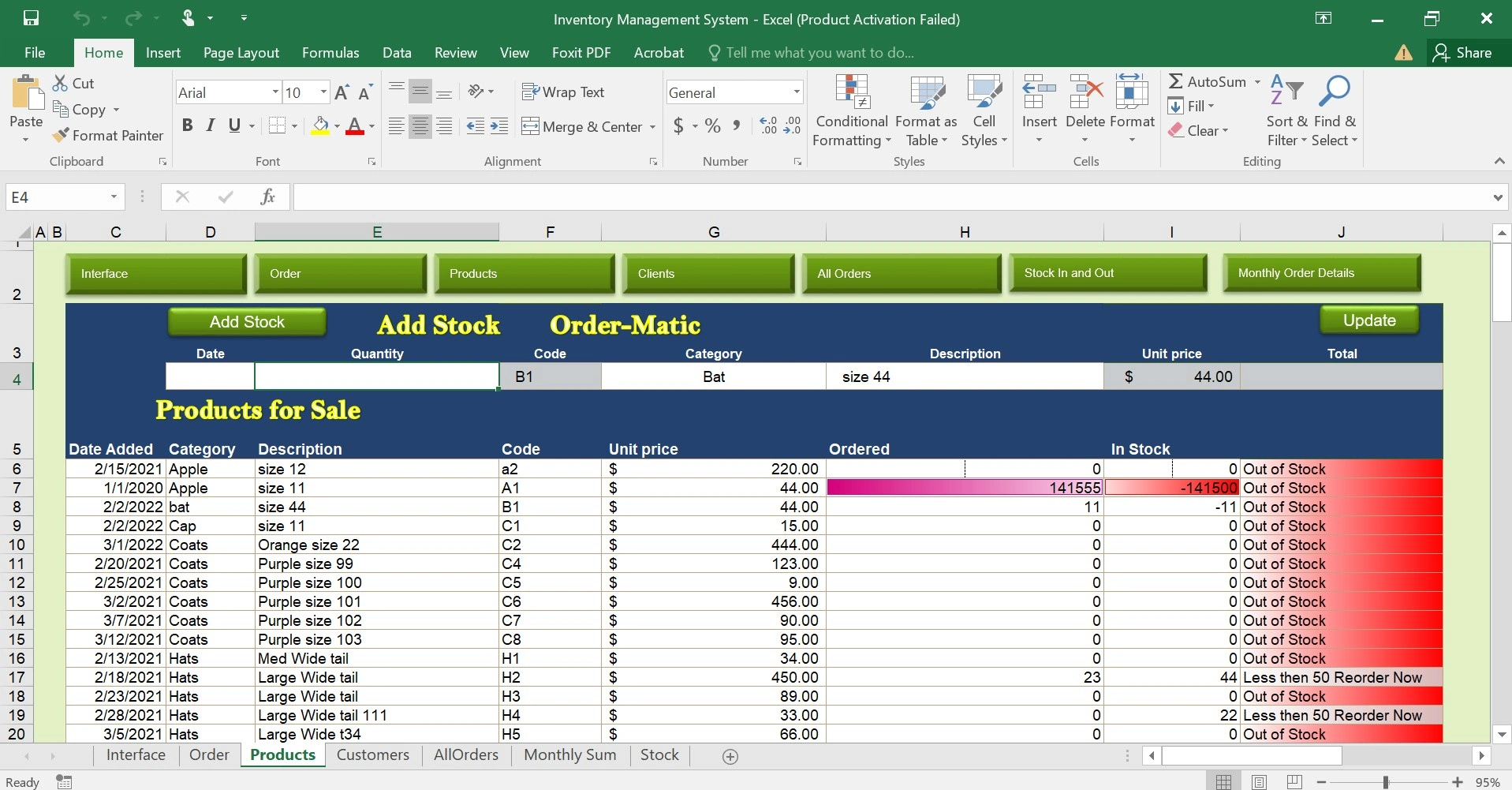Open the General number format dropdown

click(796, 92)
